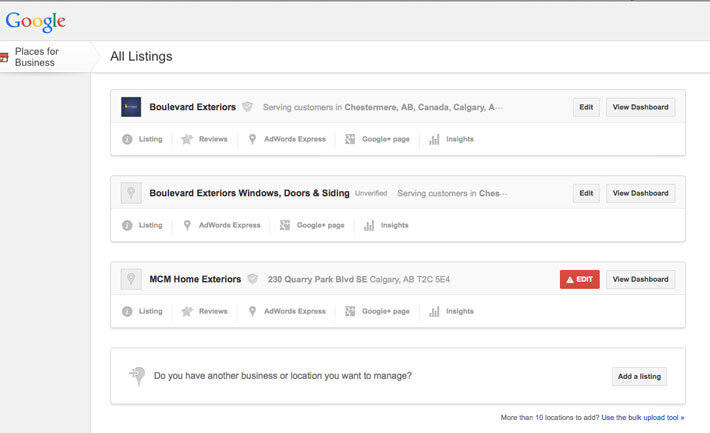Click Google+ page icon in MCM Home Exteriors card
Image resolution: width=710 pixels, height=433 pixels.
click(350, 311)
